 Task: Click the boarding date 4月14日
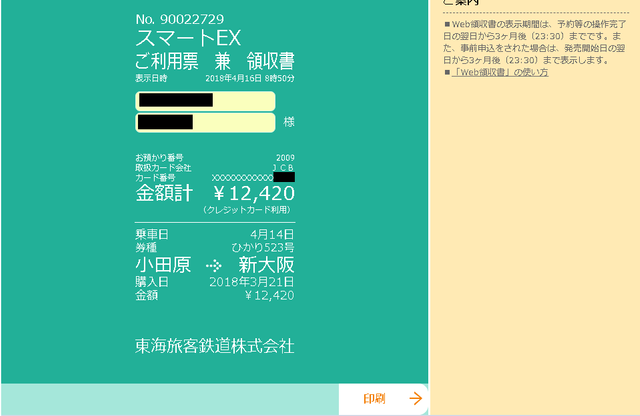(272, 234)
